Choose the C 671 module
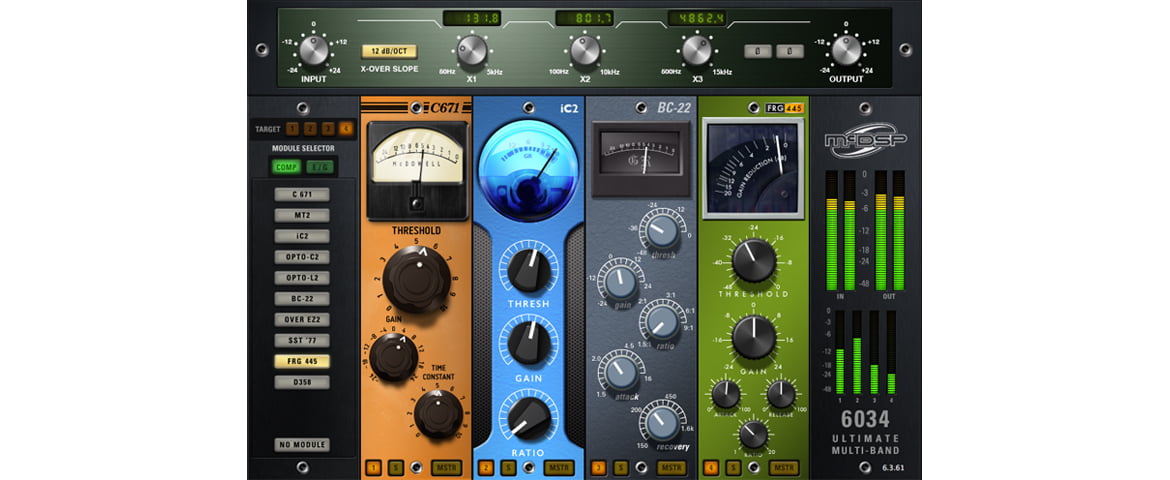 coord(302,195)
